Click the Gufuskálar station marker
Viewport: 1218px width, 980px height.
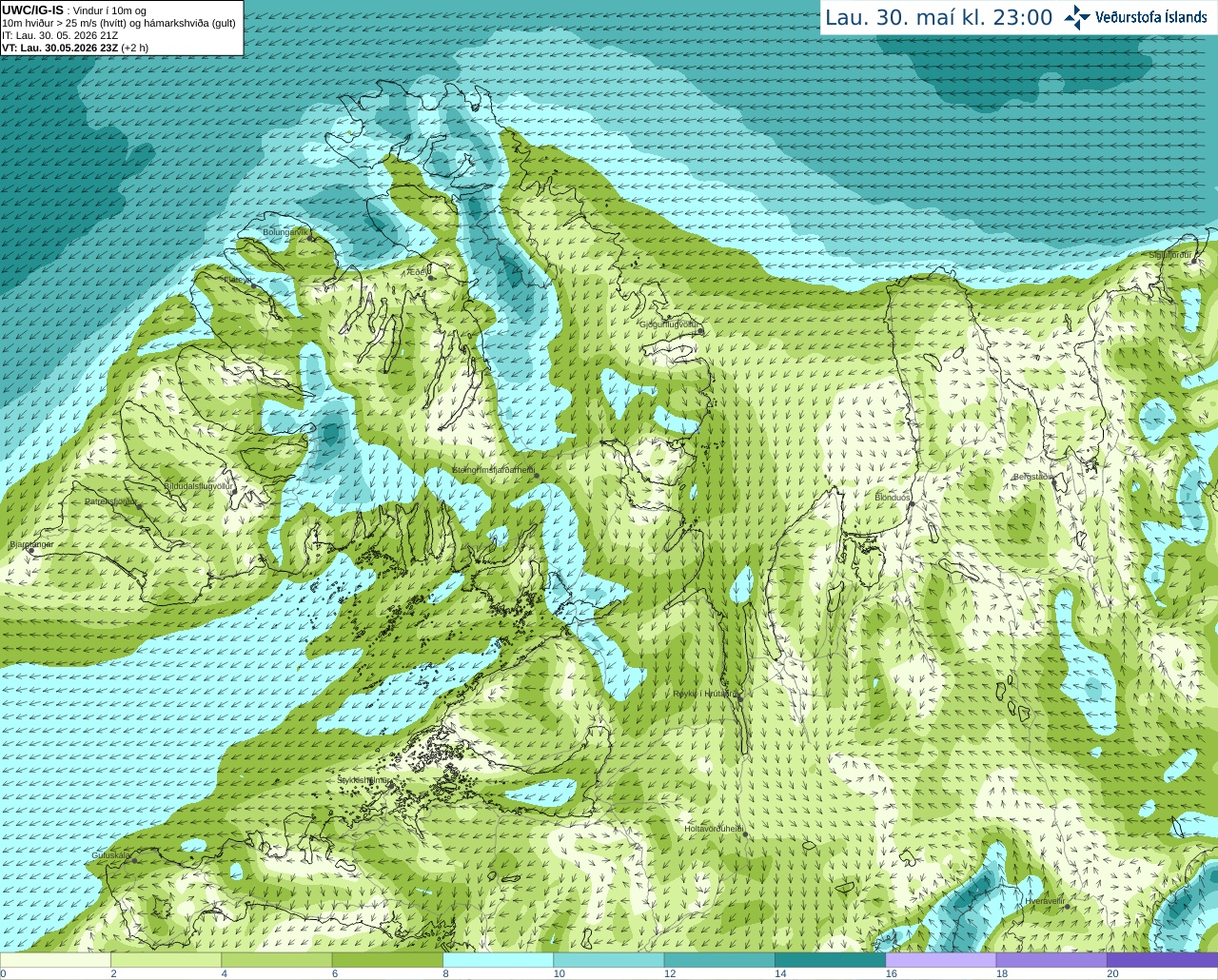click(134, 860)
